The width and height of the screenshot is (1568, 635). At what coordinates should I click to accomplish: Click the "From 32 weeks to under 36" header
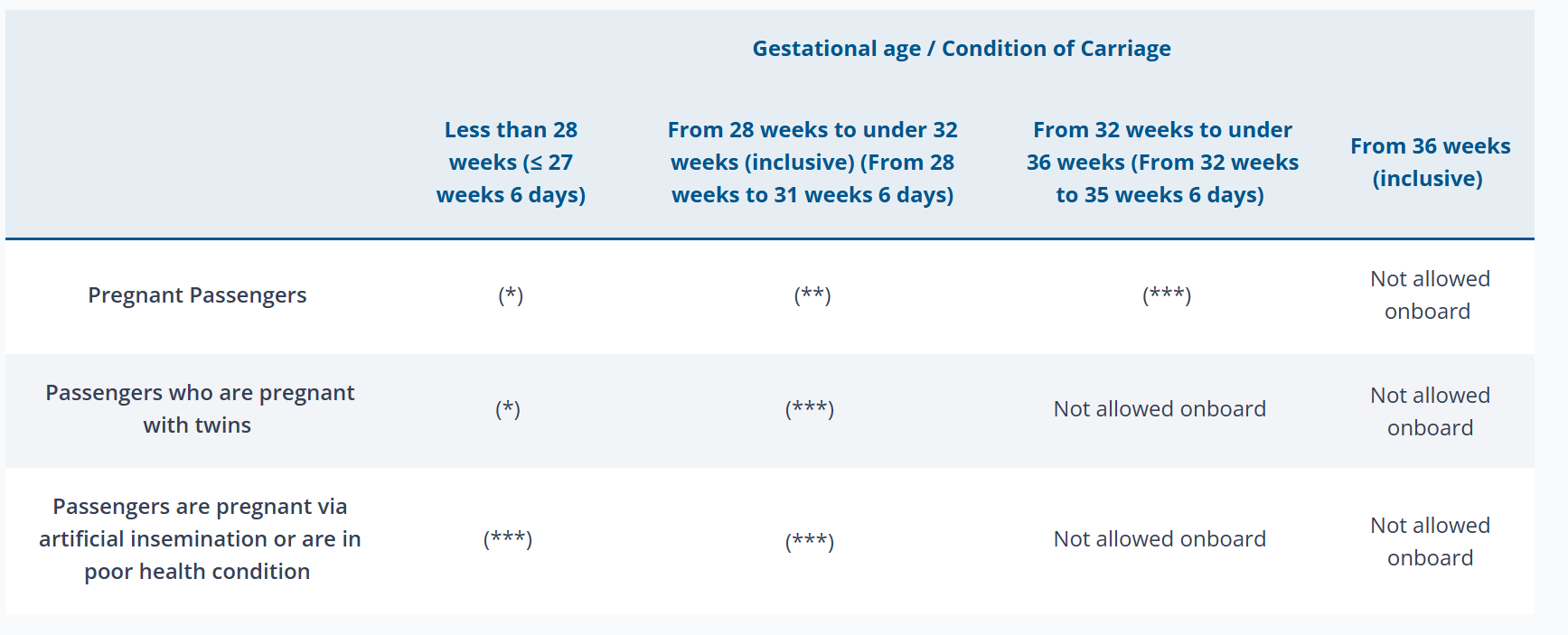[1161, 163]
